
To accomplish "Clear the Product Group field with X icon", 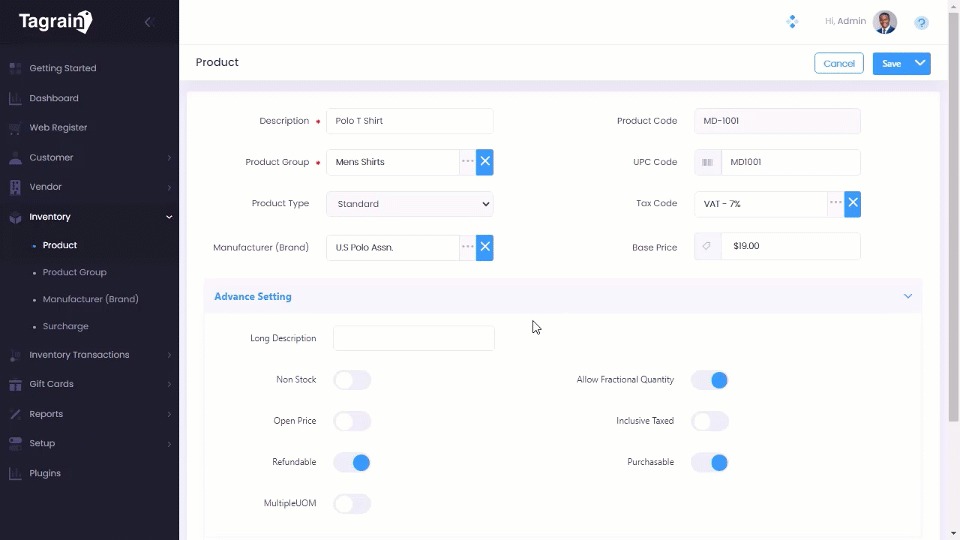I will 485,162.
